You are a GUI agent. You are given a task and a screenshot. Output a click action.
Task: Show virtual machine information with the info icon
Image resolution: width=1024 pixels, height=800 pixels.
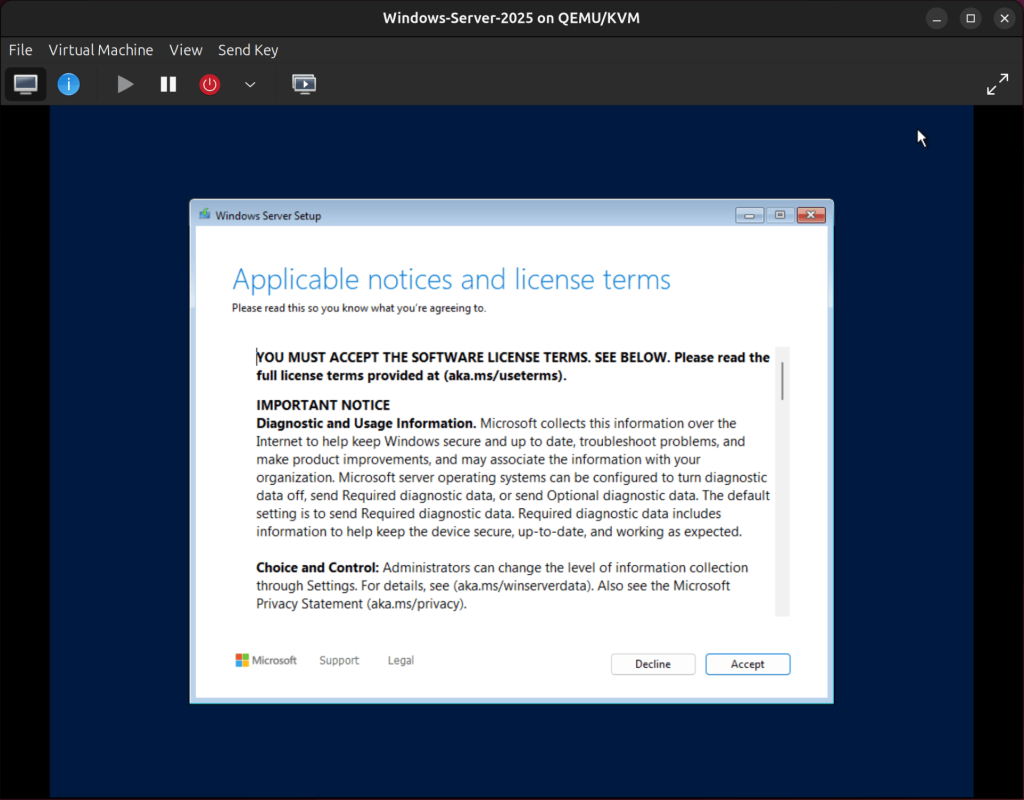pos(68,84)
